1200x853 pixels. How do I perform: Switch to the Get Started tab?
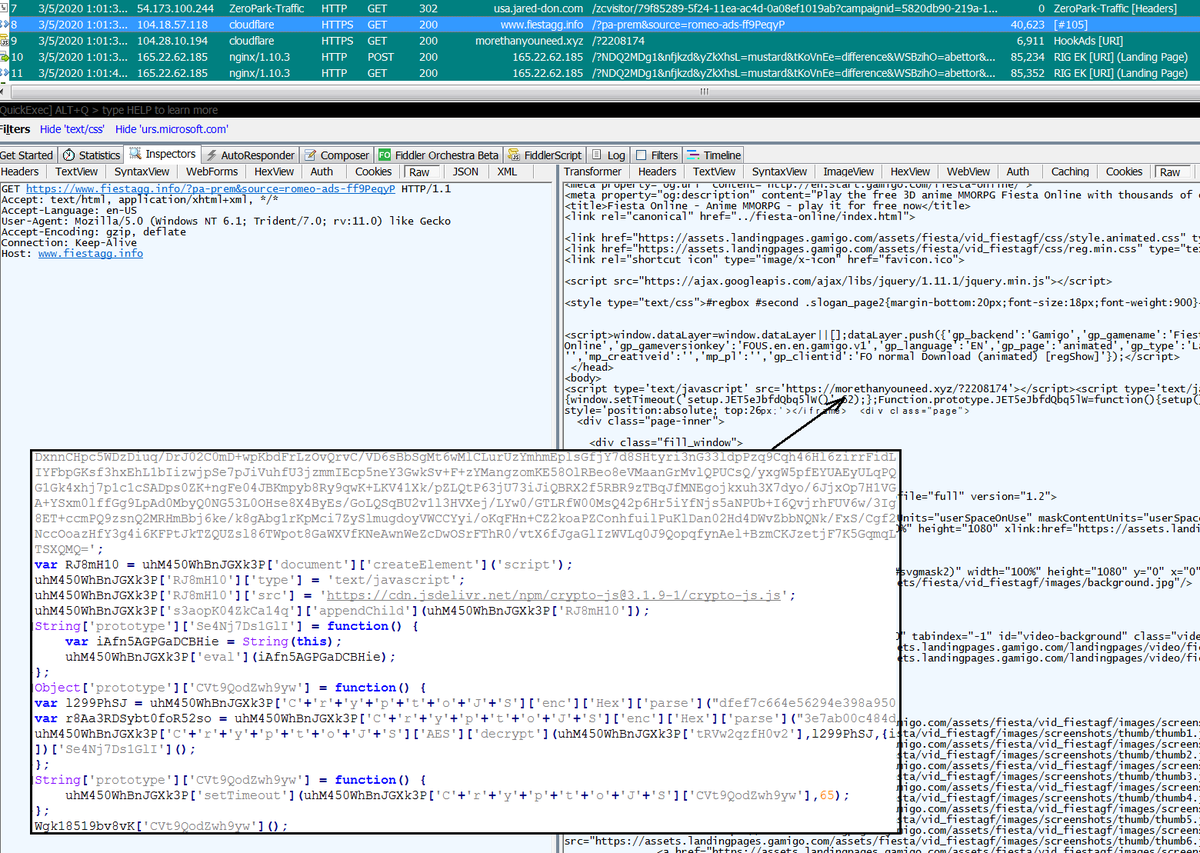point(27,155)
